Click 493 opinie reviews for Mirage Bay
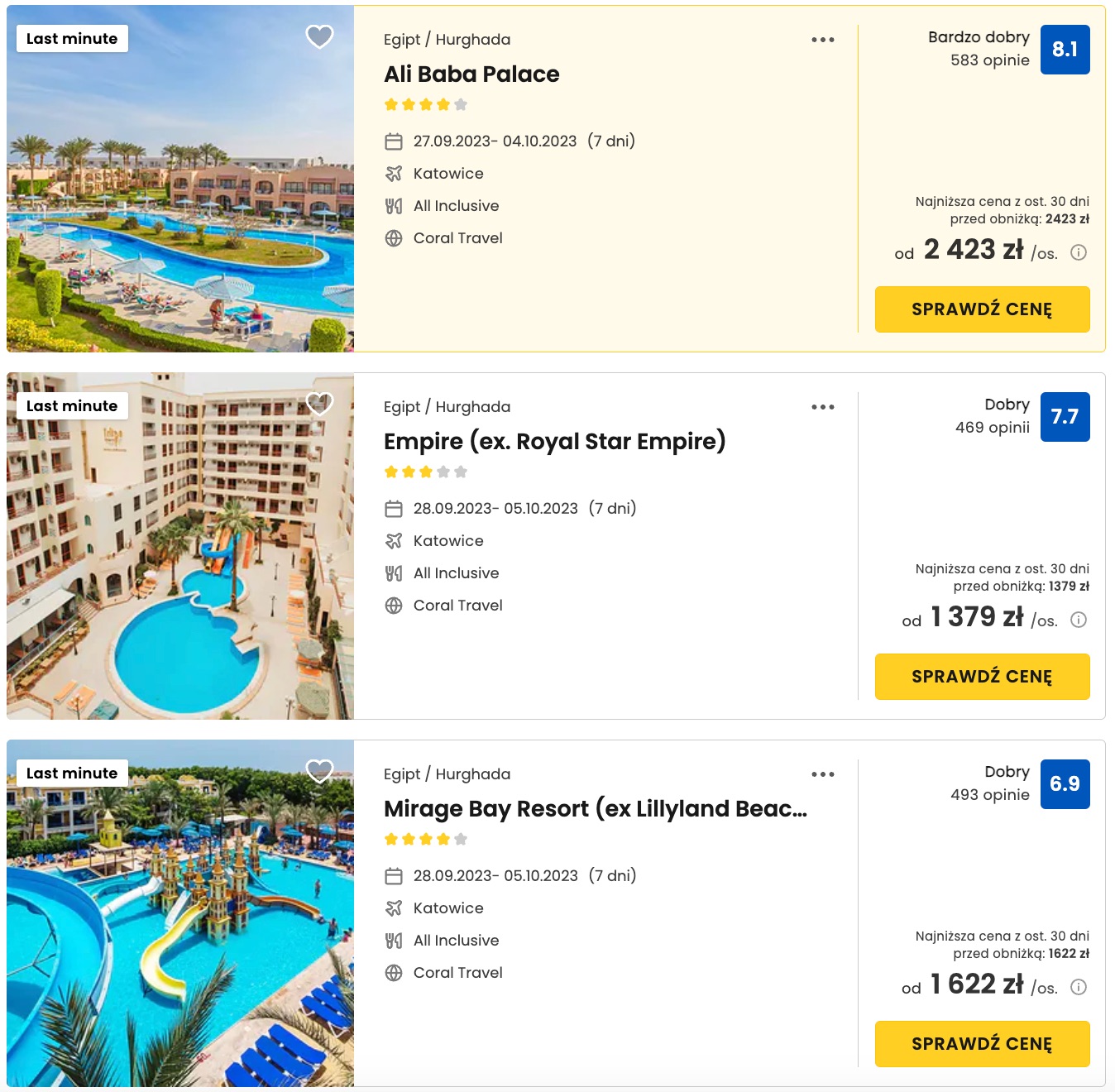 989,795
